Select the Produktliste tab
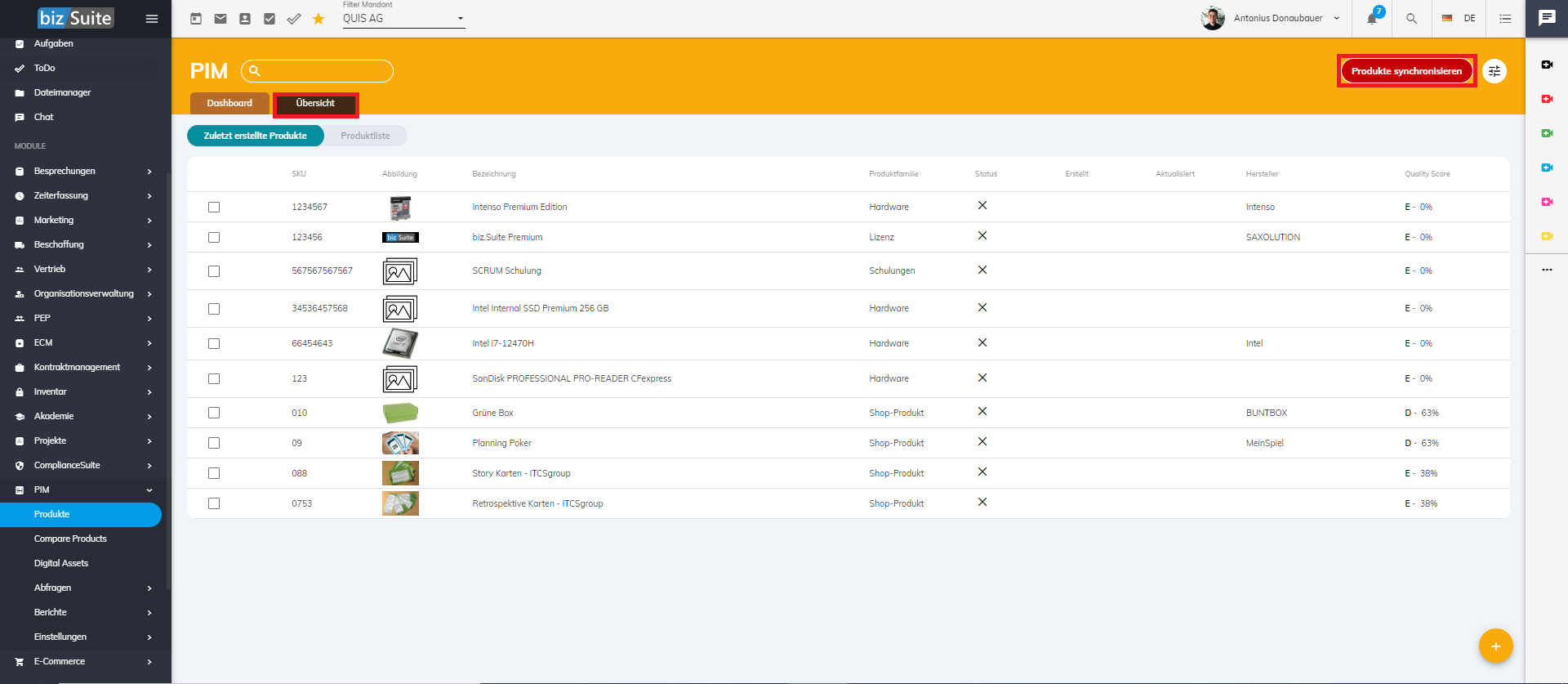Screen dimensions: 1568x684 coord(365,136)
